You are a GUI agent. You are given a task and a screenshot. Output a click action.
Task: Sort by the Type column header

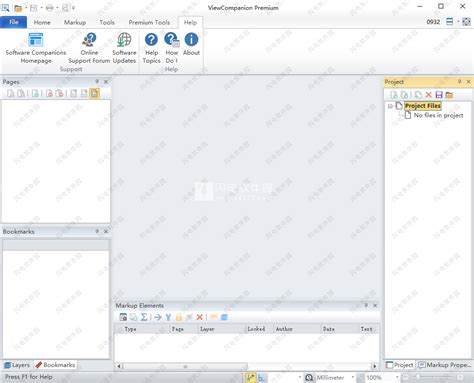coord(142,329)
